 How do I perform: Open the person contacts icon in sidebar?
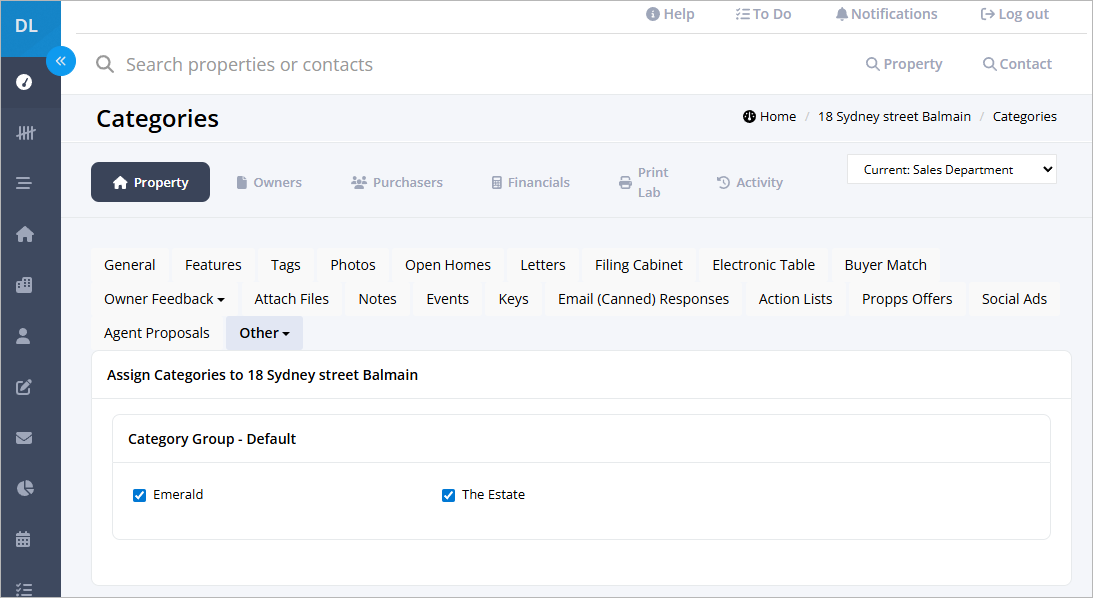pyautogui.click(x=23, y=336)
